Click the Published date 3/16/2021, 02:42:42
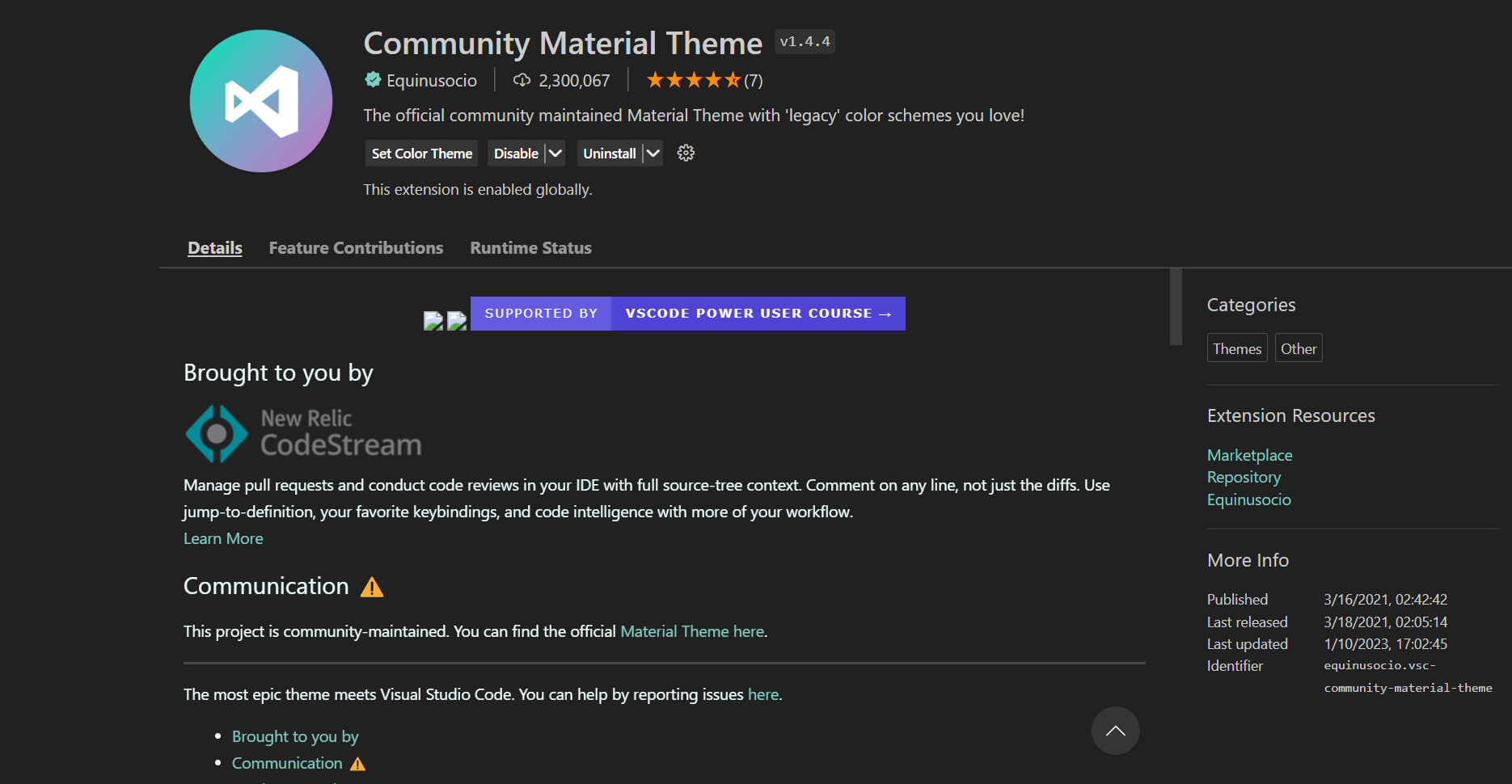The image size is (1512, 784). [1385, 600]
